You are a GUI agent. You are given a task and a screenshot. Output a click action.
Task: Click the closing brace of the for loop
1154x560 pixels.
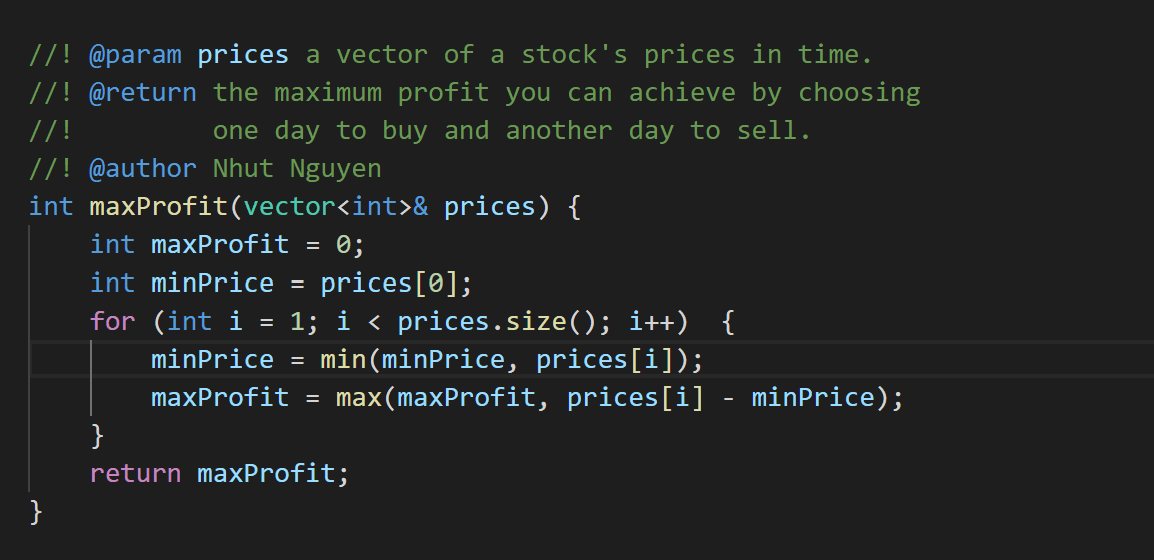click(x=97, y=435)
